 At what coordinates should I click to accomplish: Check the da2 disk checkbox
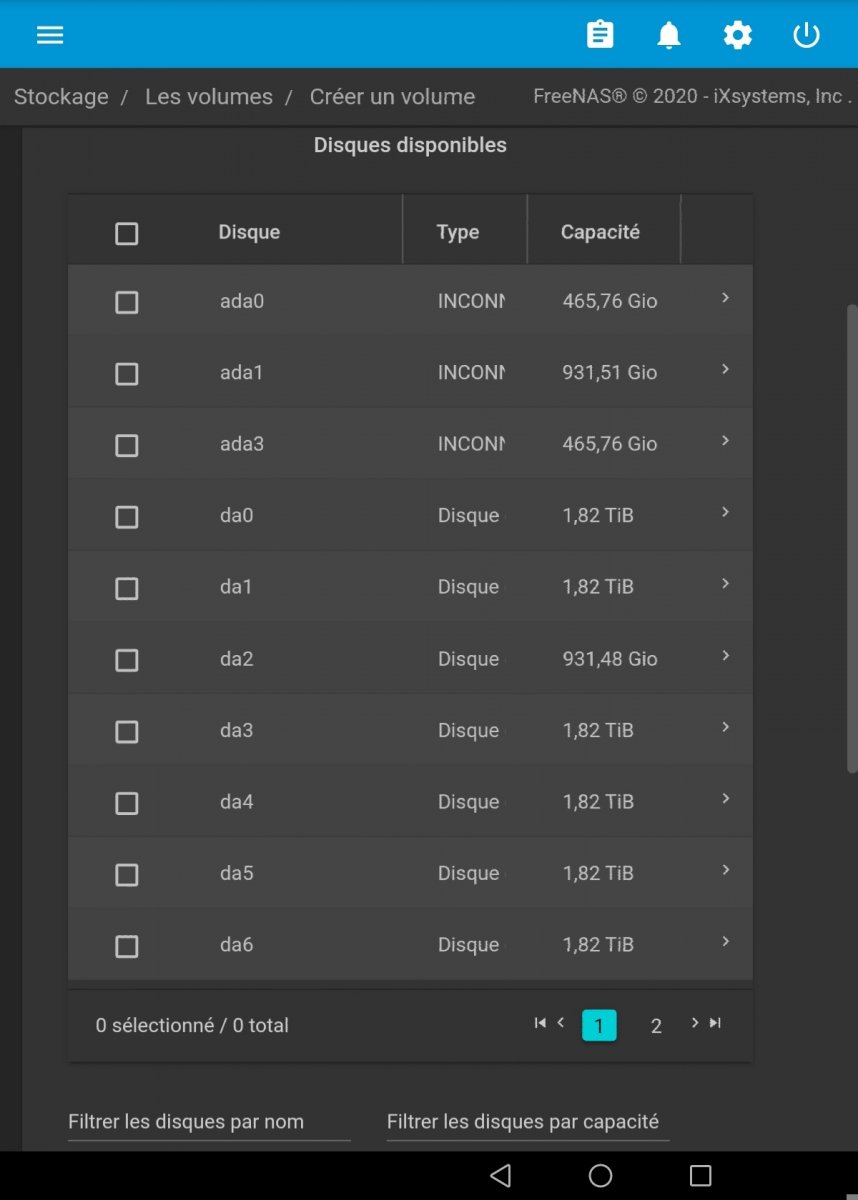(126, 660)
